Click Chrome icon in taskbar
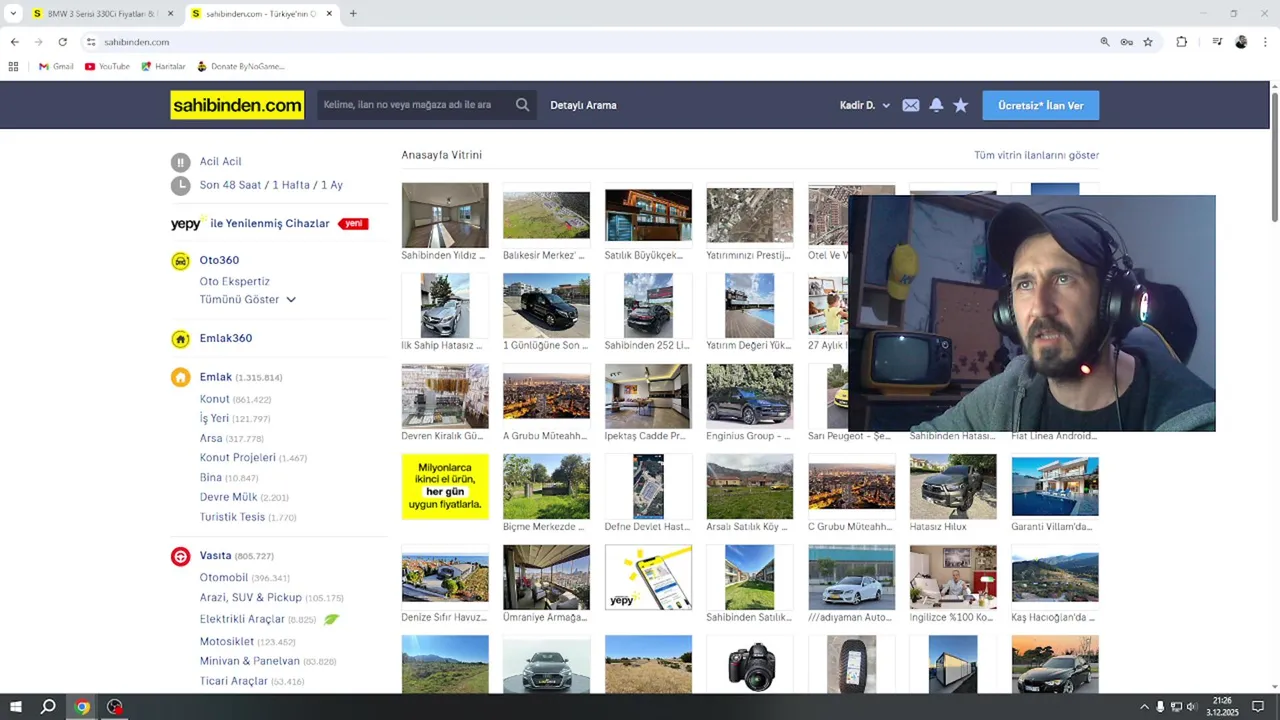The image size is (1280, 720). point(82,707)
